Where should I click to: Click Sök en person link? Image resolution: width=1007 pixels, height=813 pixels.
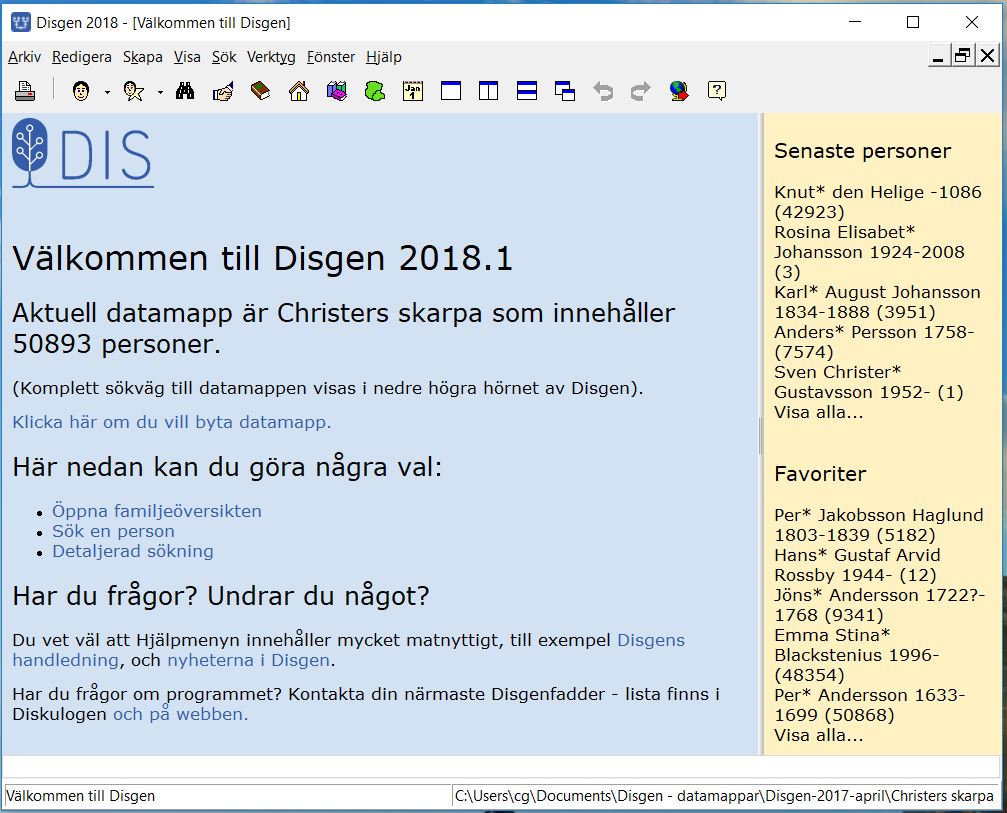pyautogui.click(x=113, y=531)
